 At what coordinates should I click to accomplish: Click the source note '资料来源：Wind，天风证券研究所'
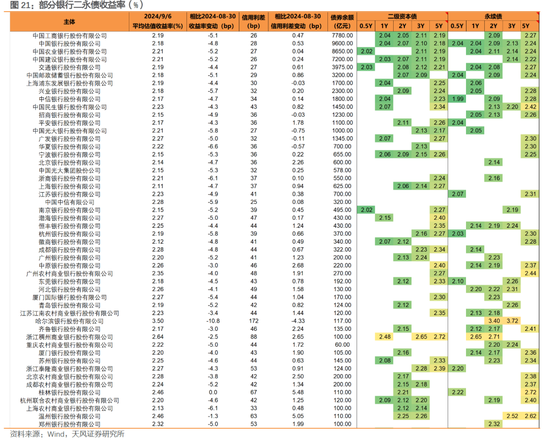pos(67,434)
